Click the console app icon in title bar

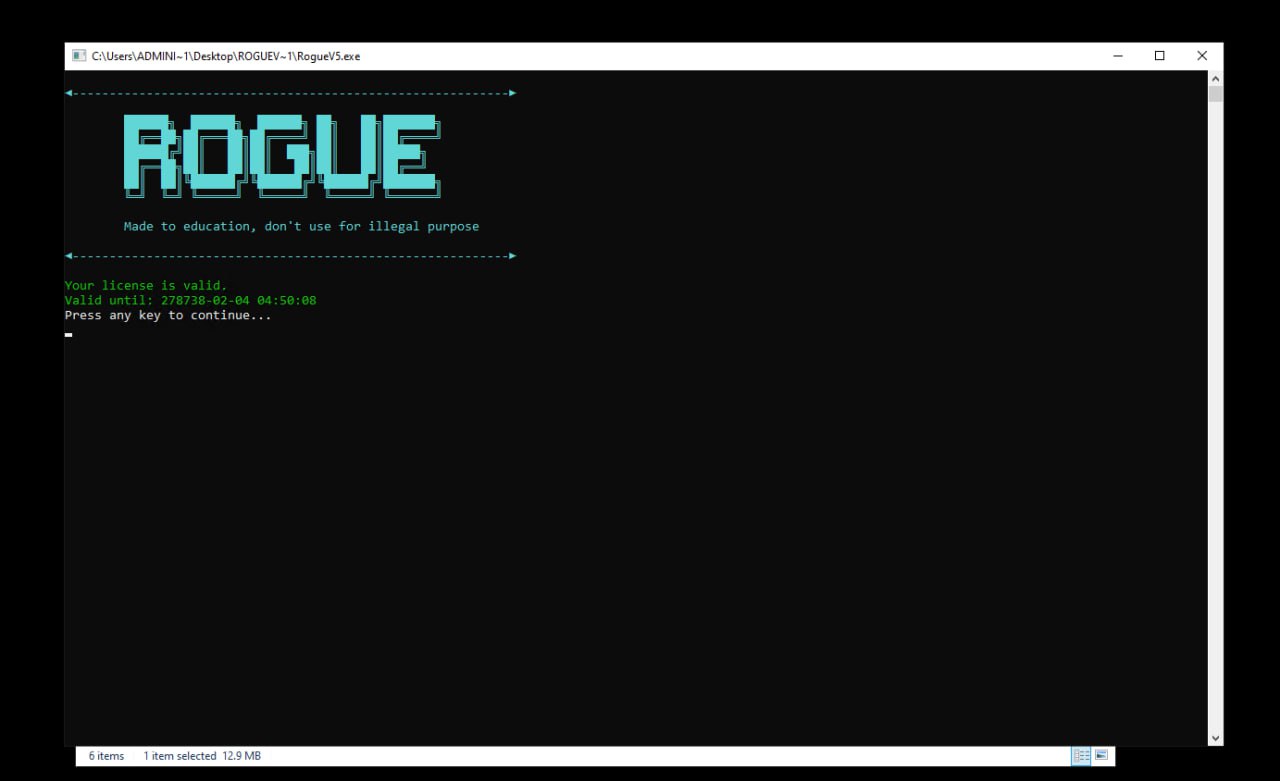coord(78,56)
